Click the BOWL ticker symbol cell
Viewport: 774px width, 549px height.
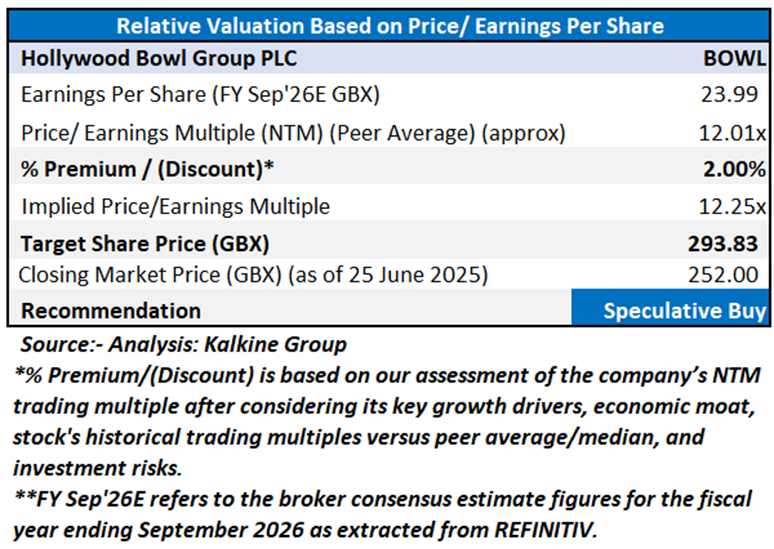pyautogui.click(x=734, y=58)
